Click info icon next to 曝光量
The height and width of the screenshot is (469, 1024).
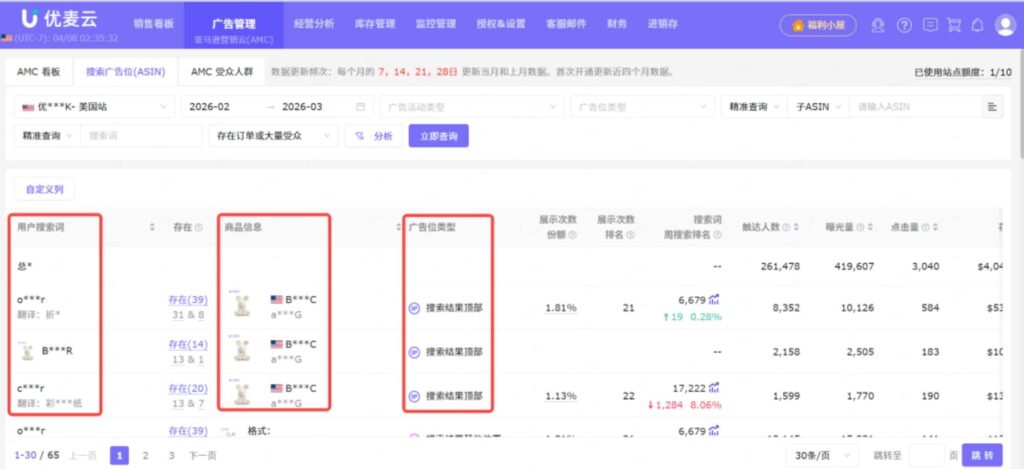[861, 227]
